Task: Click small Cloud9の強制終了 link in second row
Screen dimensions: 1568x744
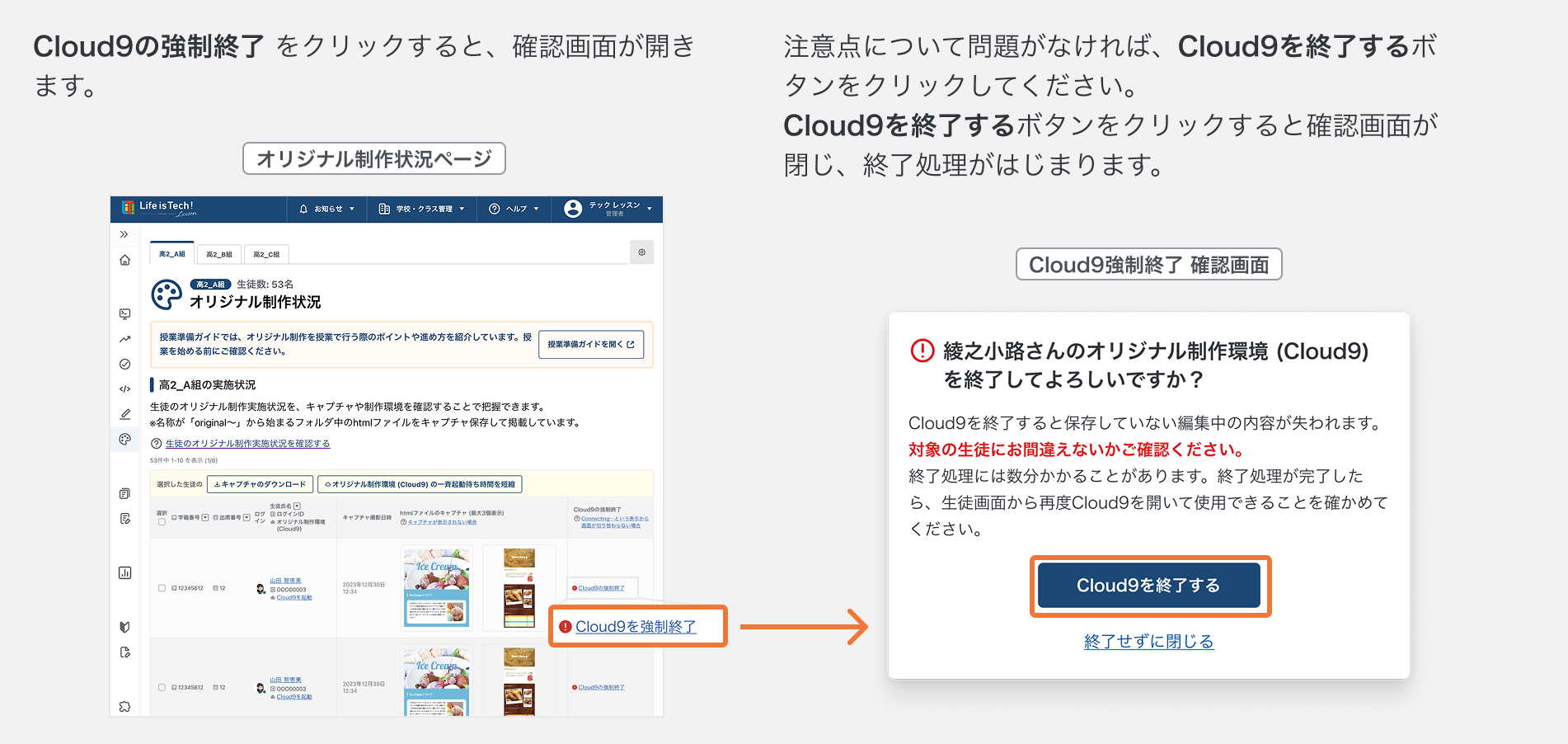Action: pyautogui.click(x=601, y=687)
